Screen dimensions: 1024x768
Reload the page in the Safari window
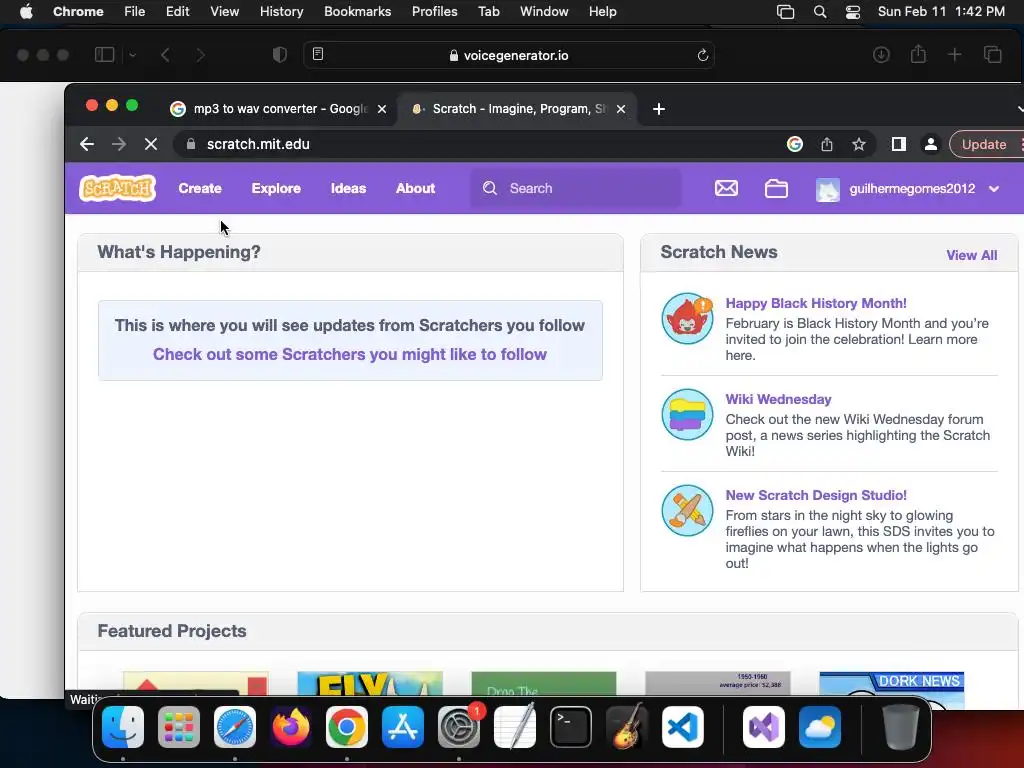tap(703, 56)
